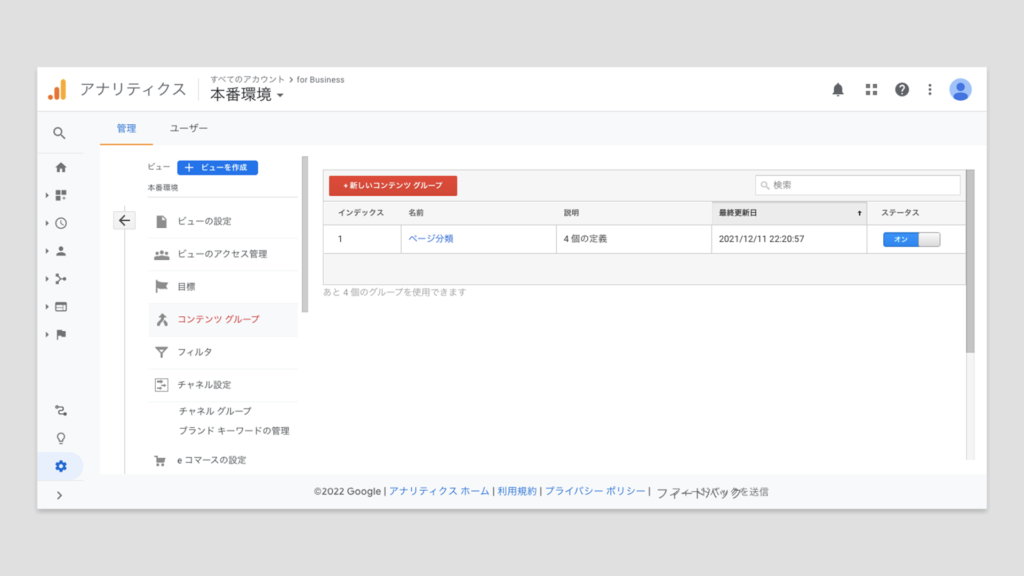Open the admin gear icon
This screenshot has width=1024, height=576.
point(61,466)
